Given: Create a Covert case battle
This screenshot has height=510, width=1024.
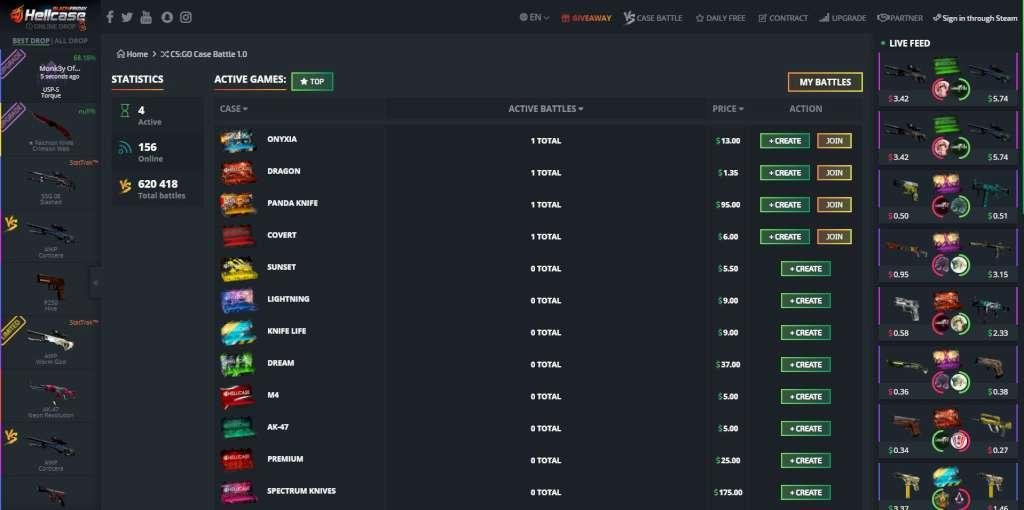Looking at the screenshot, I should click(784, 237).
